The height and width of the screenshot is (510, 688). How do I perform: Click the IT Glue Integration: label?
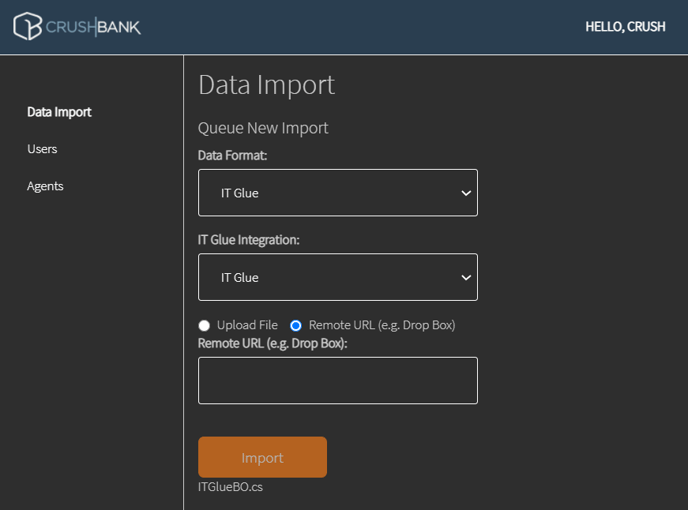(x=249, y=240)
